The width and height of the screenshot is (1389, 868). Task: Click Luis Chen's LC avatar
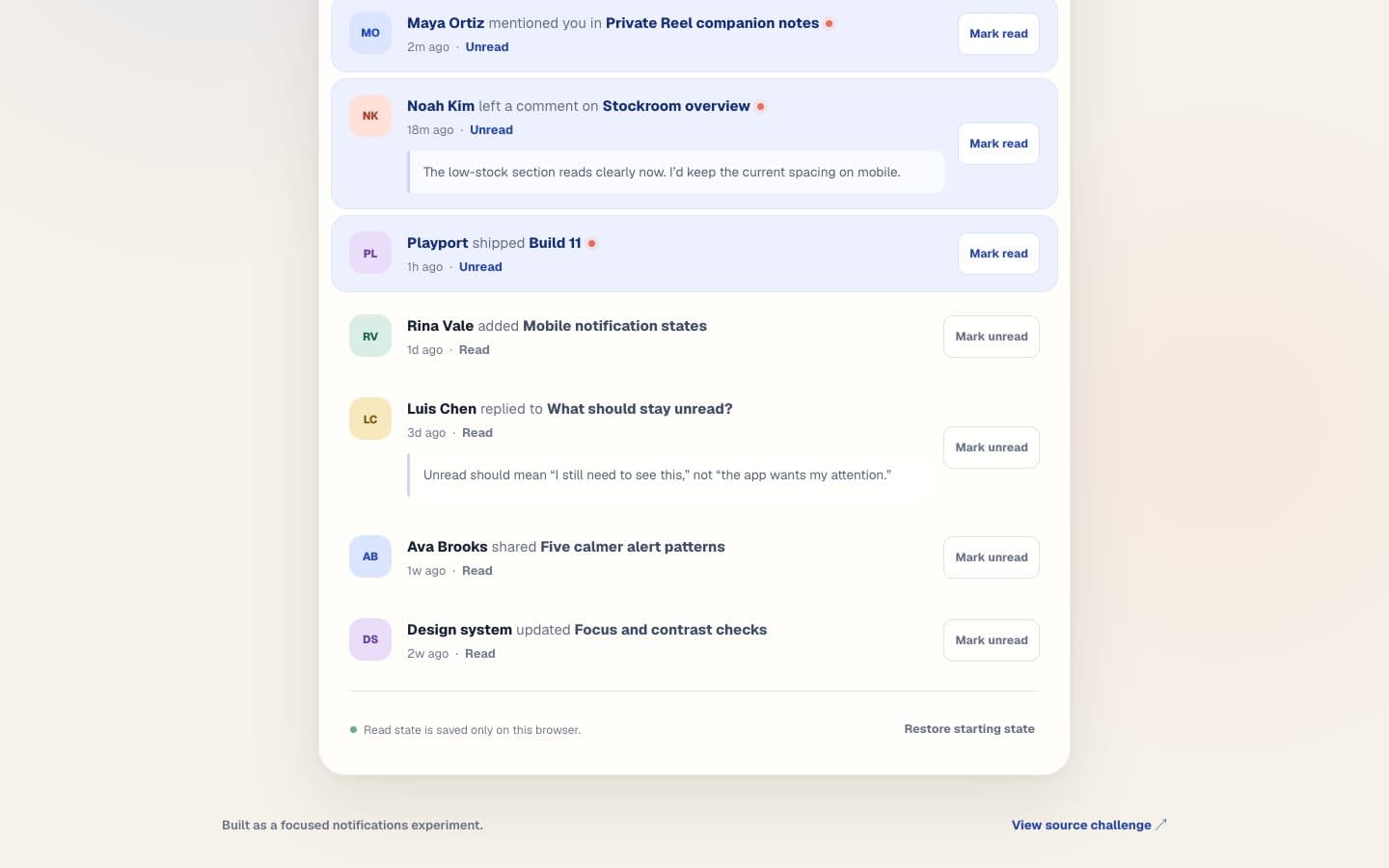click(370, 420)
